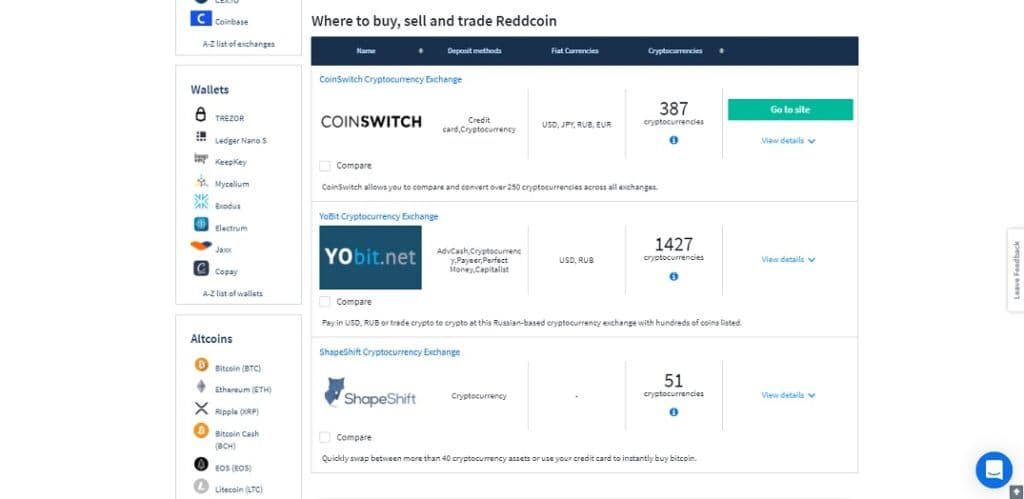Click 'USD, JPY, RUB, EUR' fiat cell
Screen dimensions: 1024x499
coord(577,125)
